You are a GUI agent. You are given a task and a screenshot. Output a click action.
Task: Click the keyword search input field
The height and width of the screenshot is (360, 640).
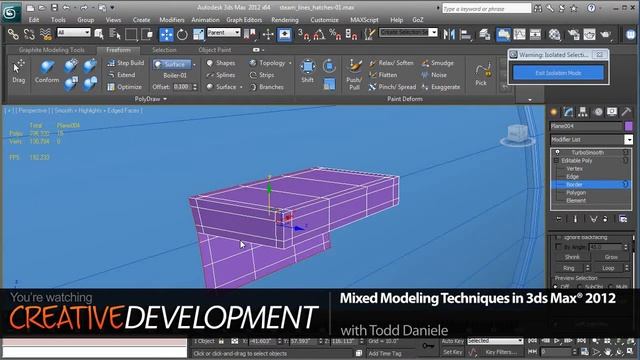[487, 9]
